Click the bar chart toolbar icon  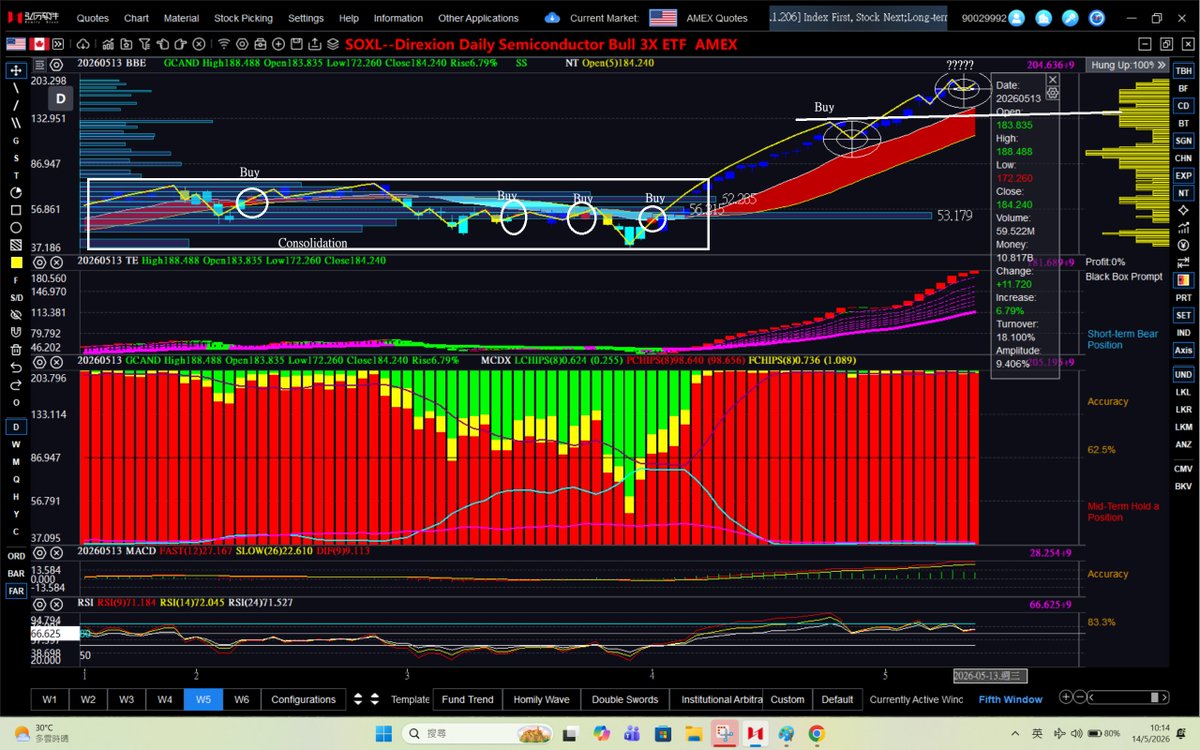pos(108,45)
